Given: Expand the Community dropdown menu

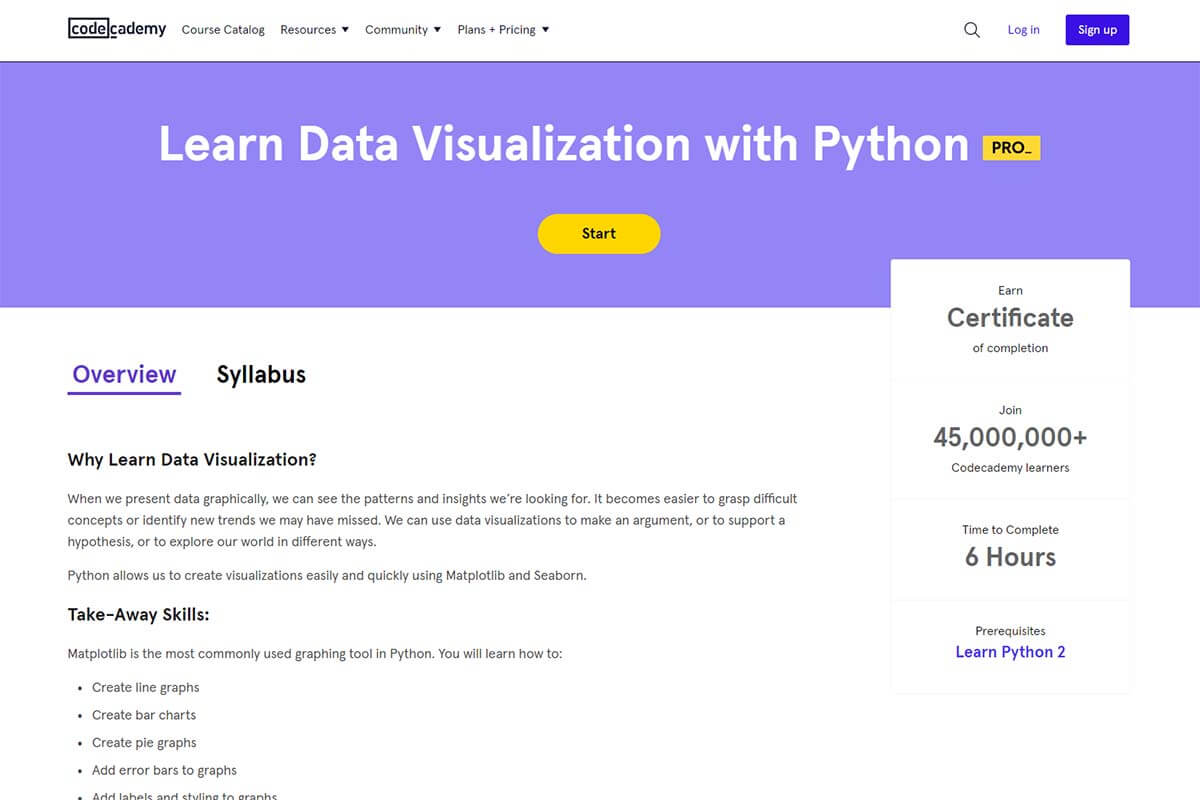Looking at the screenshot, I should point(403,30).
